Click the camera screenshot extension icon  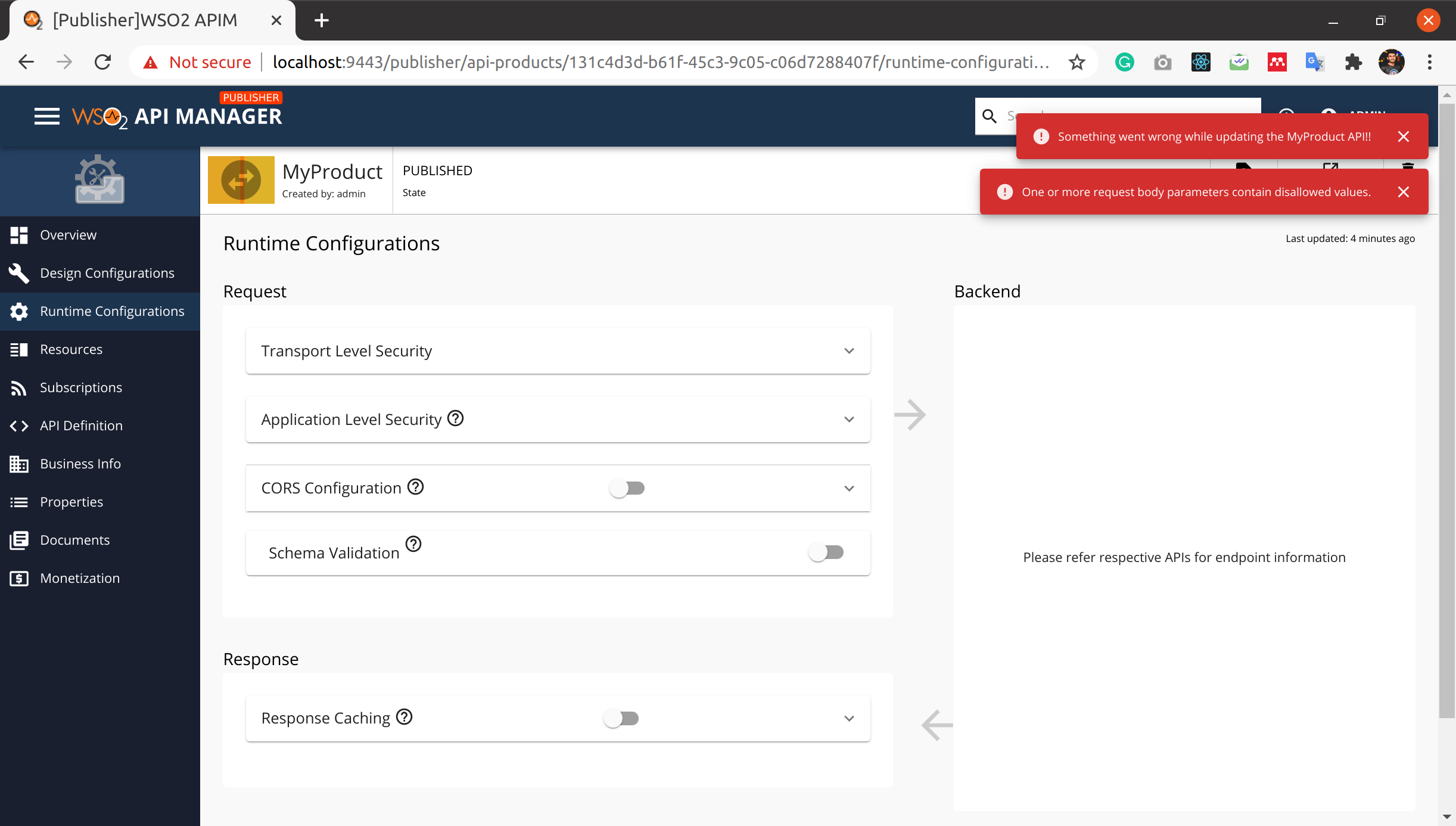(1163, 62)
